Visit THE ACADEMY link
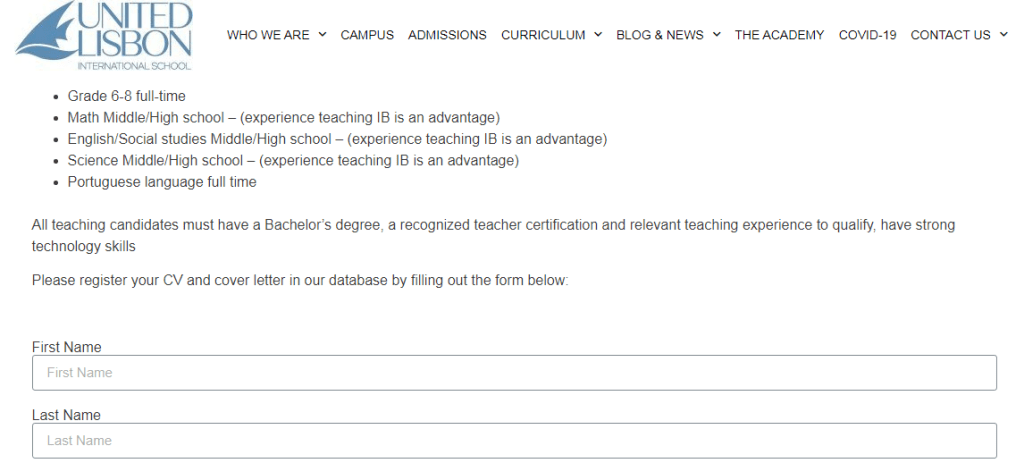Image resolution: width=1024 pixels, height=463 pixels. [779, 35]
